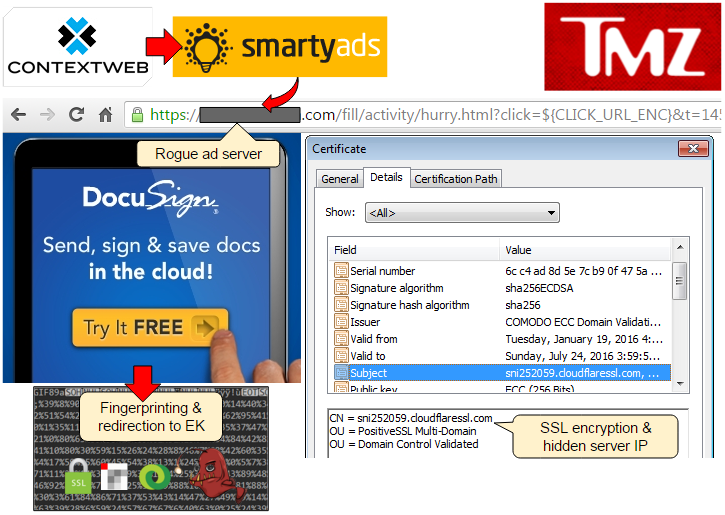
Task: Select the Details certificate tab
Action: pos(387,178)
